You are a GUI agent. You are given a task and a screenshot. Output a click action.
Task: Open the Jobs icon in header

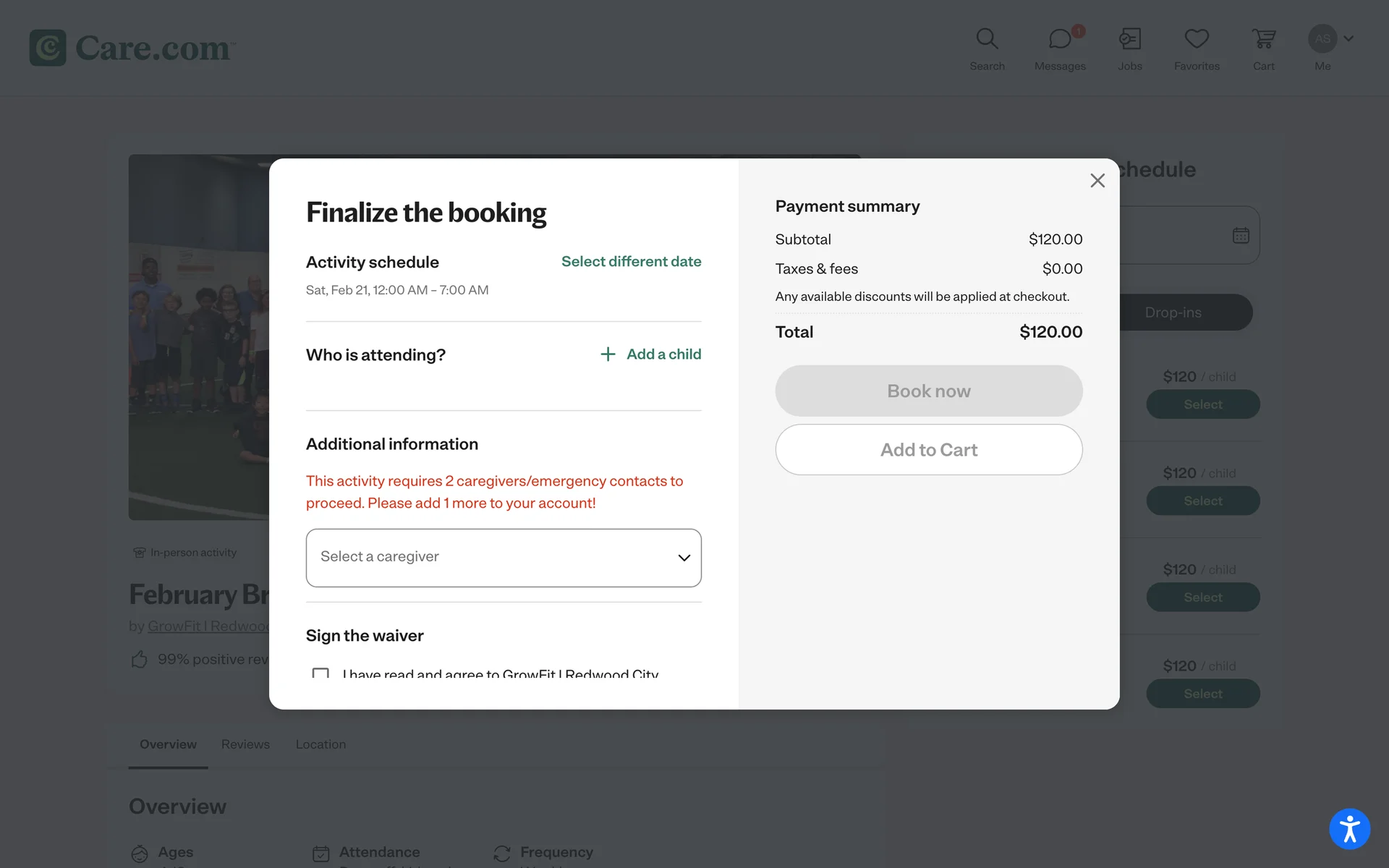pyautogui.click(x=1129, y=40)
